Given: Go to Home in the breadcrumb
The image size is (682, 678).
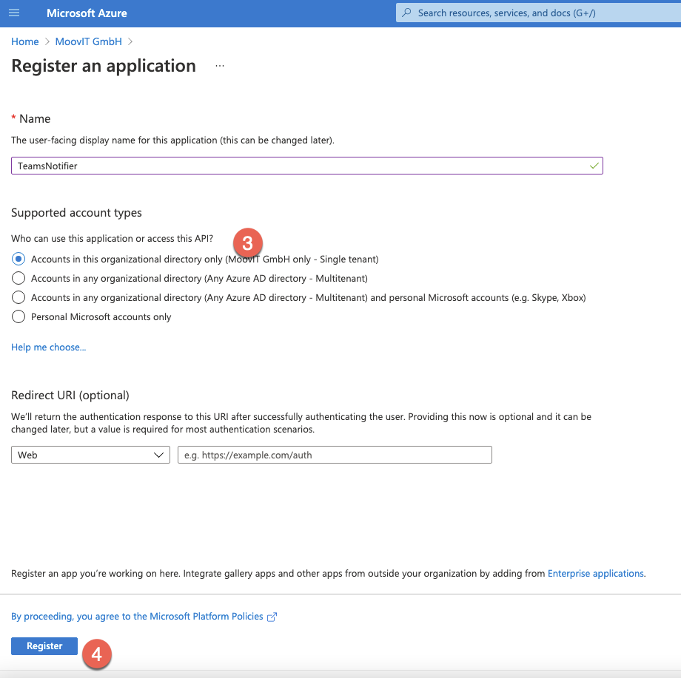Looking at the screenshot, I should 25,41.
